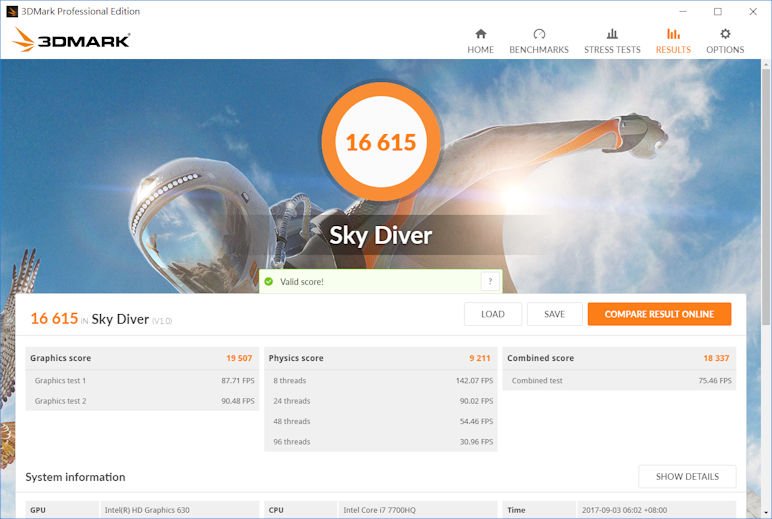This screenshot has height=519, width=772.
Task: Click the 2017-09-03 timestamp value
Action: [624, 510]
